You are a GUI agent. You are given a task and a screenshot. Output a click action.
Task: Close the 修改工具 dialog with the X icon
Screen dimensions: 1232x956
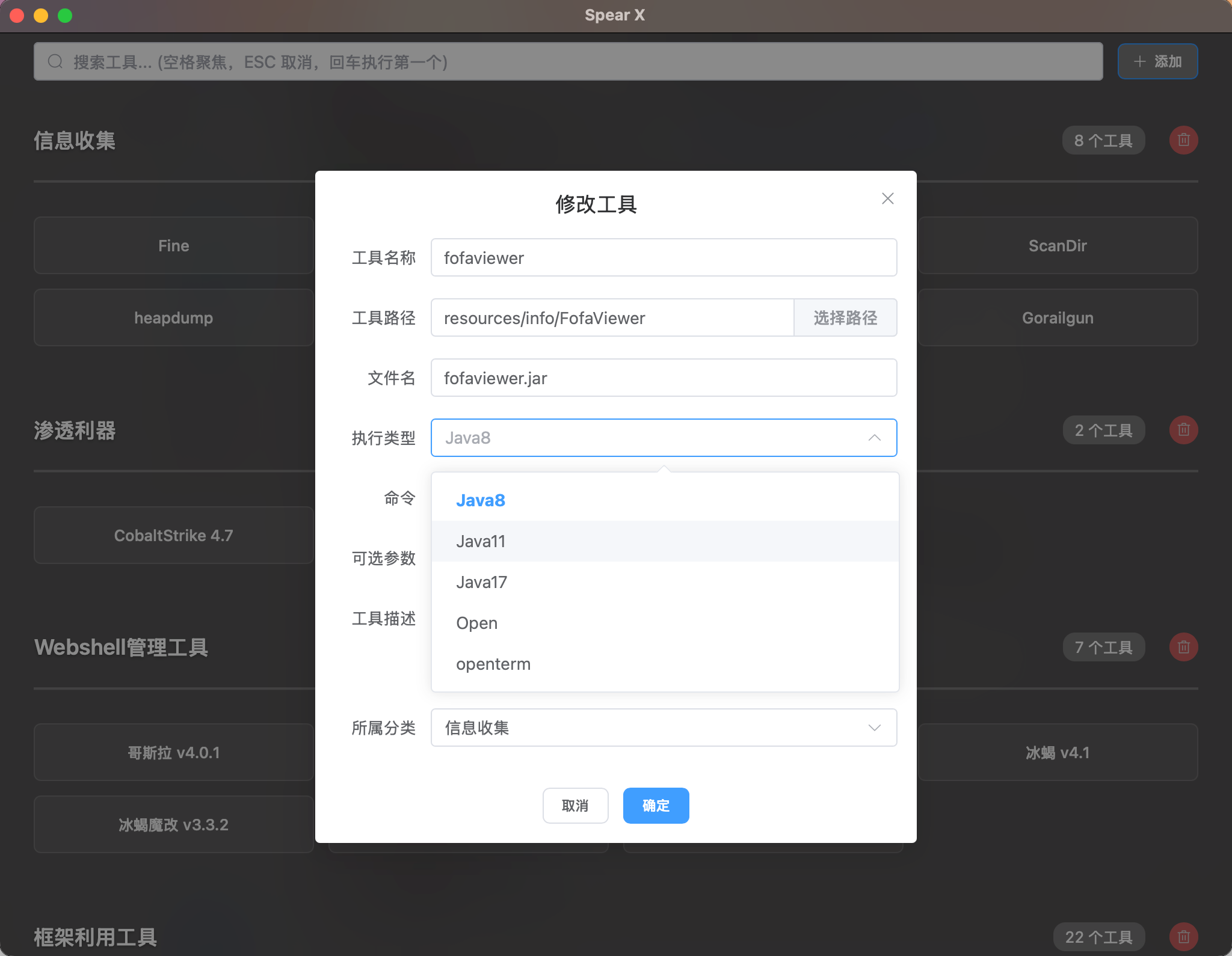point(887,198)
